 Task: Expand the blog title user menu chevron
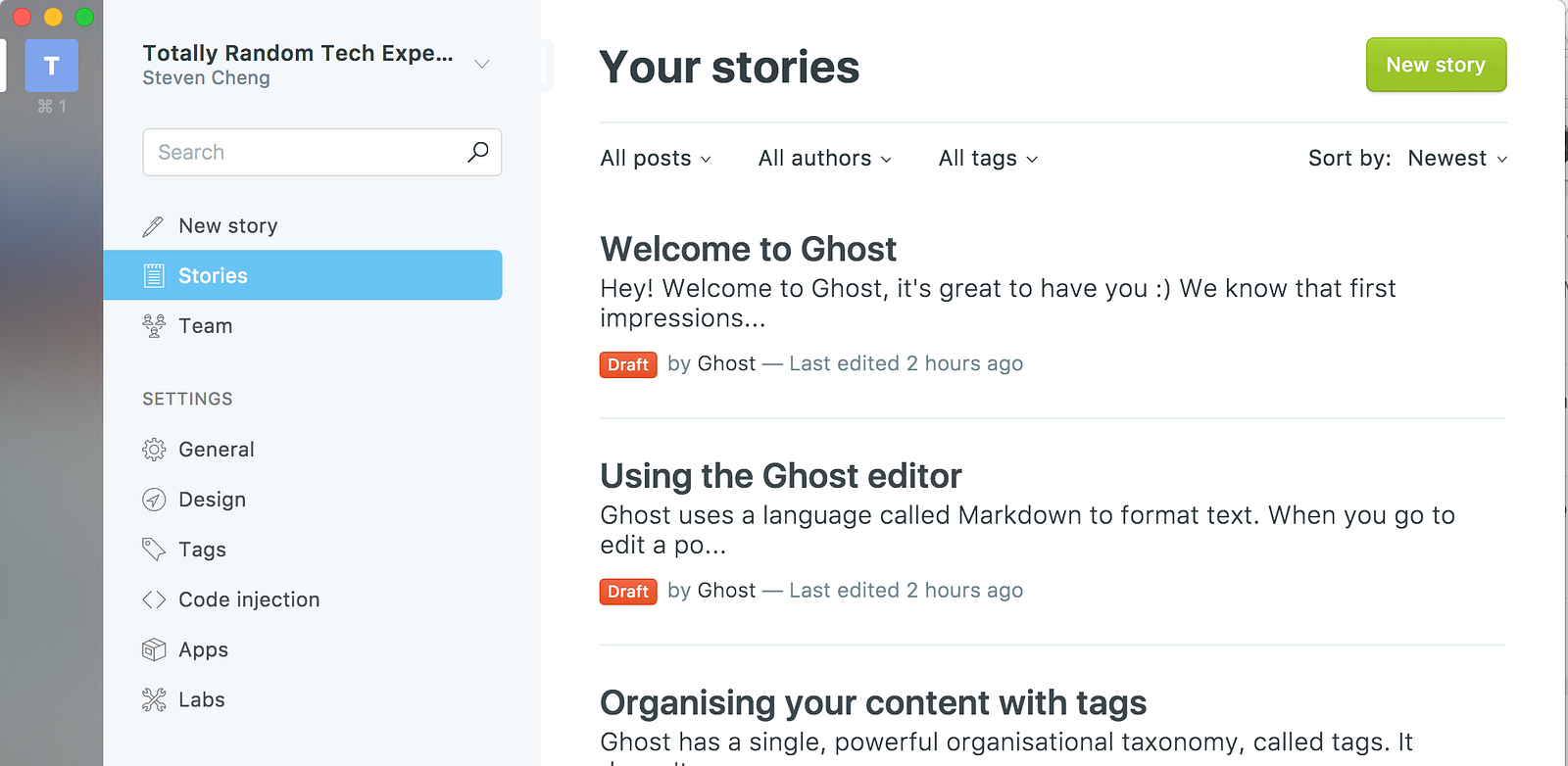tap(481, 65)
